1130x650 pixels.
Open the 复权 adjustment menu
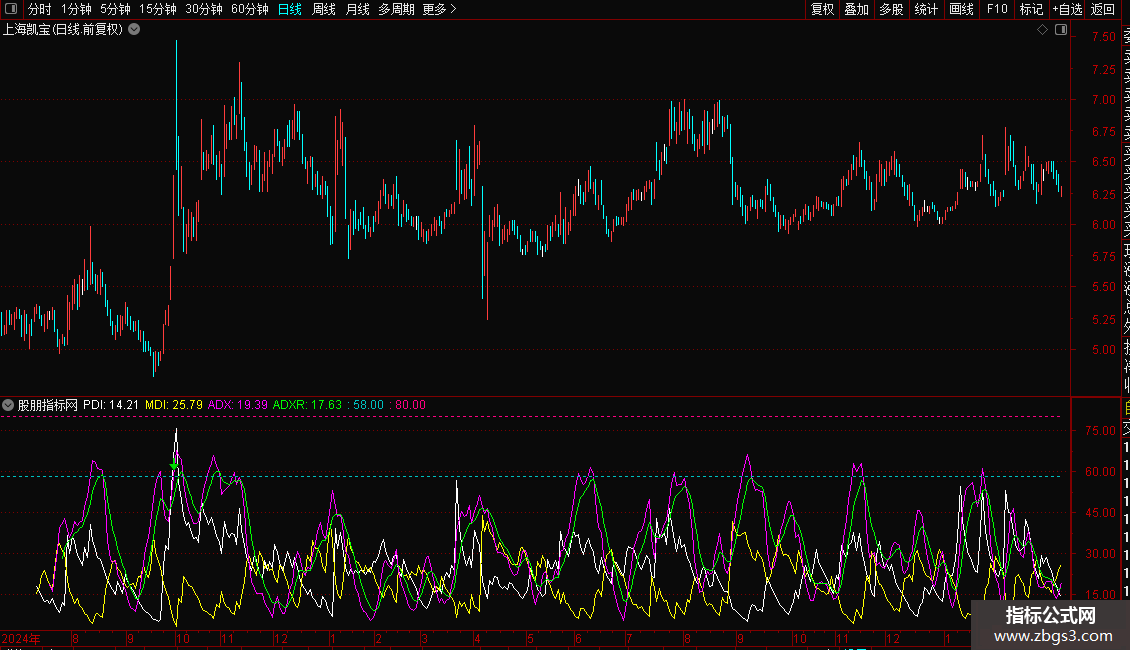point(822,9)
